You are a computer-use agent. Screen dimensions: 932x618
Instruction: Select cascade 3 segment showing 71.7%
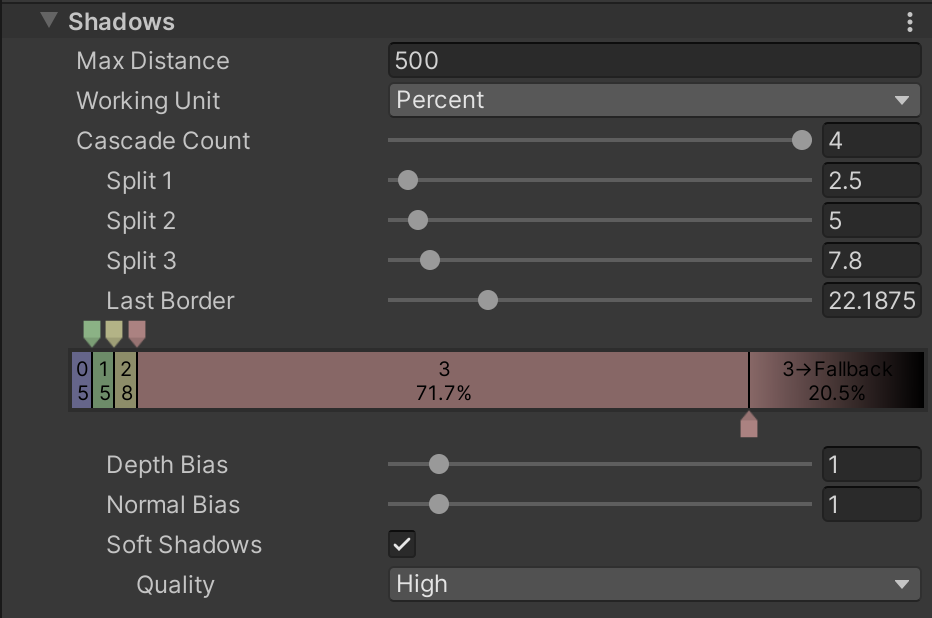443,380
